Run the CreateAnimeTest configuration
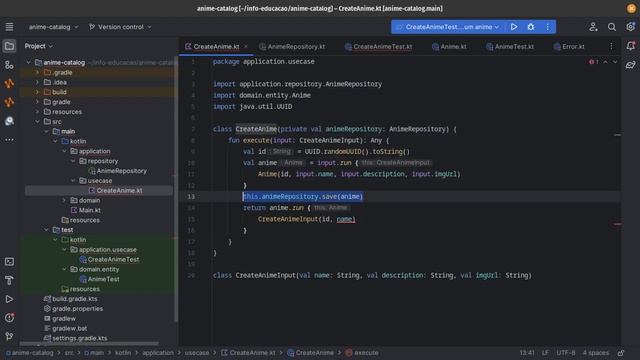 tap(514, 27)
